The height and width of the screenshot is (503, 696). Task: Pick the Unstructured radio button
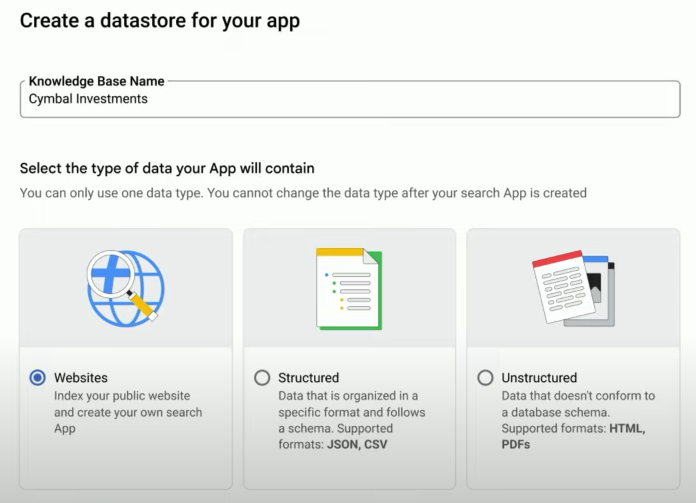485,378
